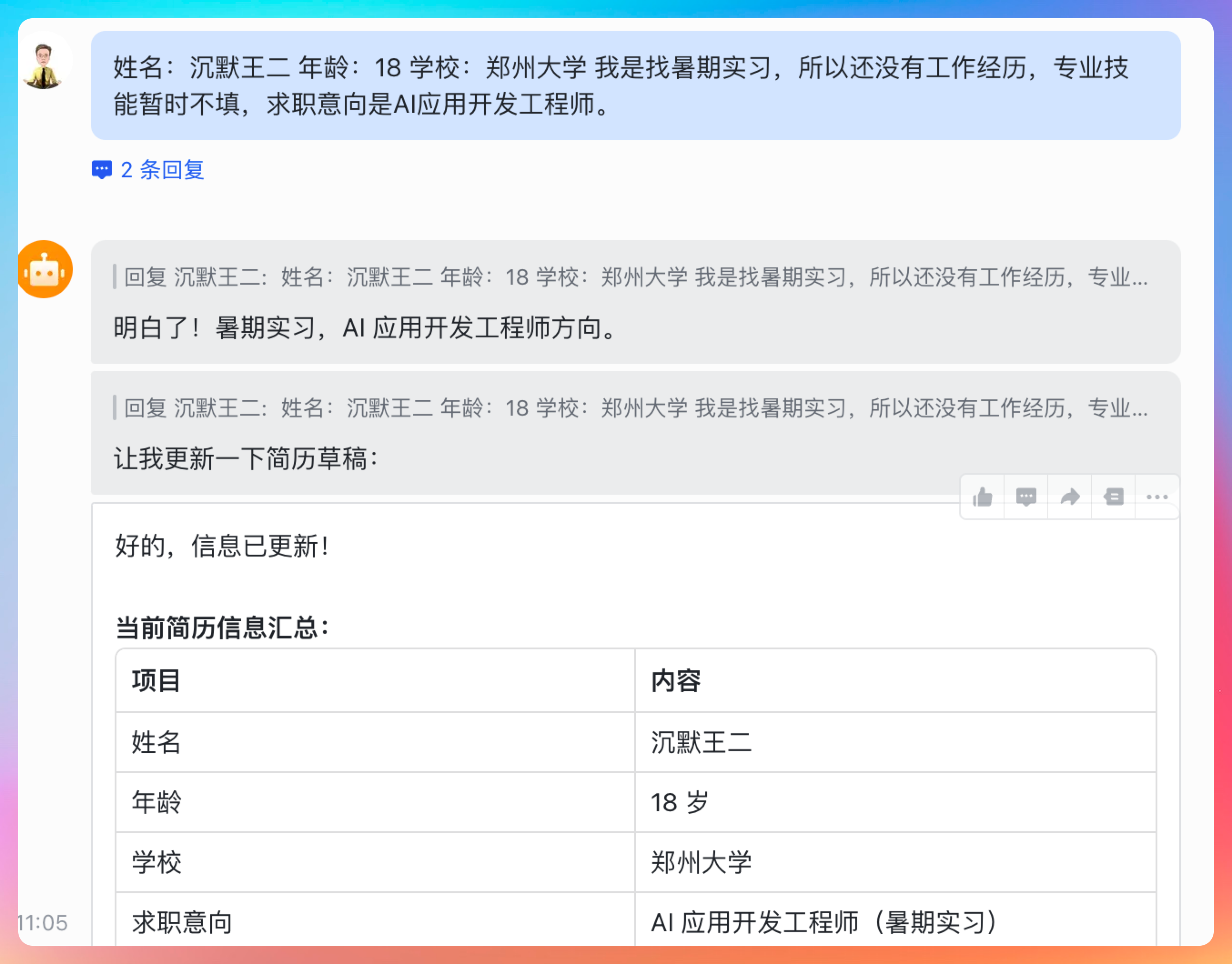The width and height of the screenshot is (1232, 964).
Task: Click the blue chat icon beside 2 条回复
Action: 101,170
